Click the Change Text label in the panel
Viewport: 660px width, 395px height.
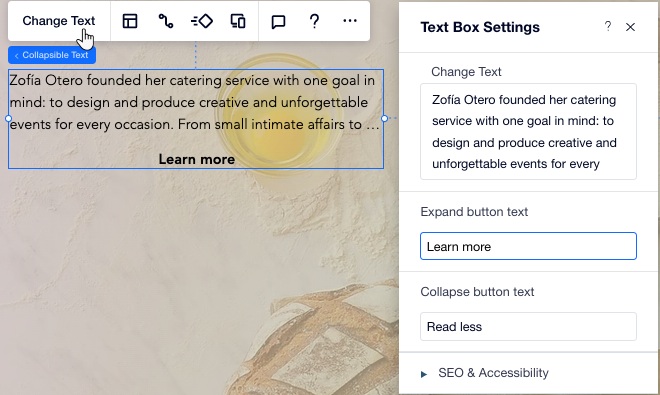(x=466, y=72)
